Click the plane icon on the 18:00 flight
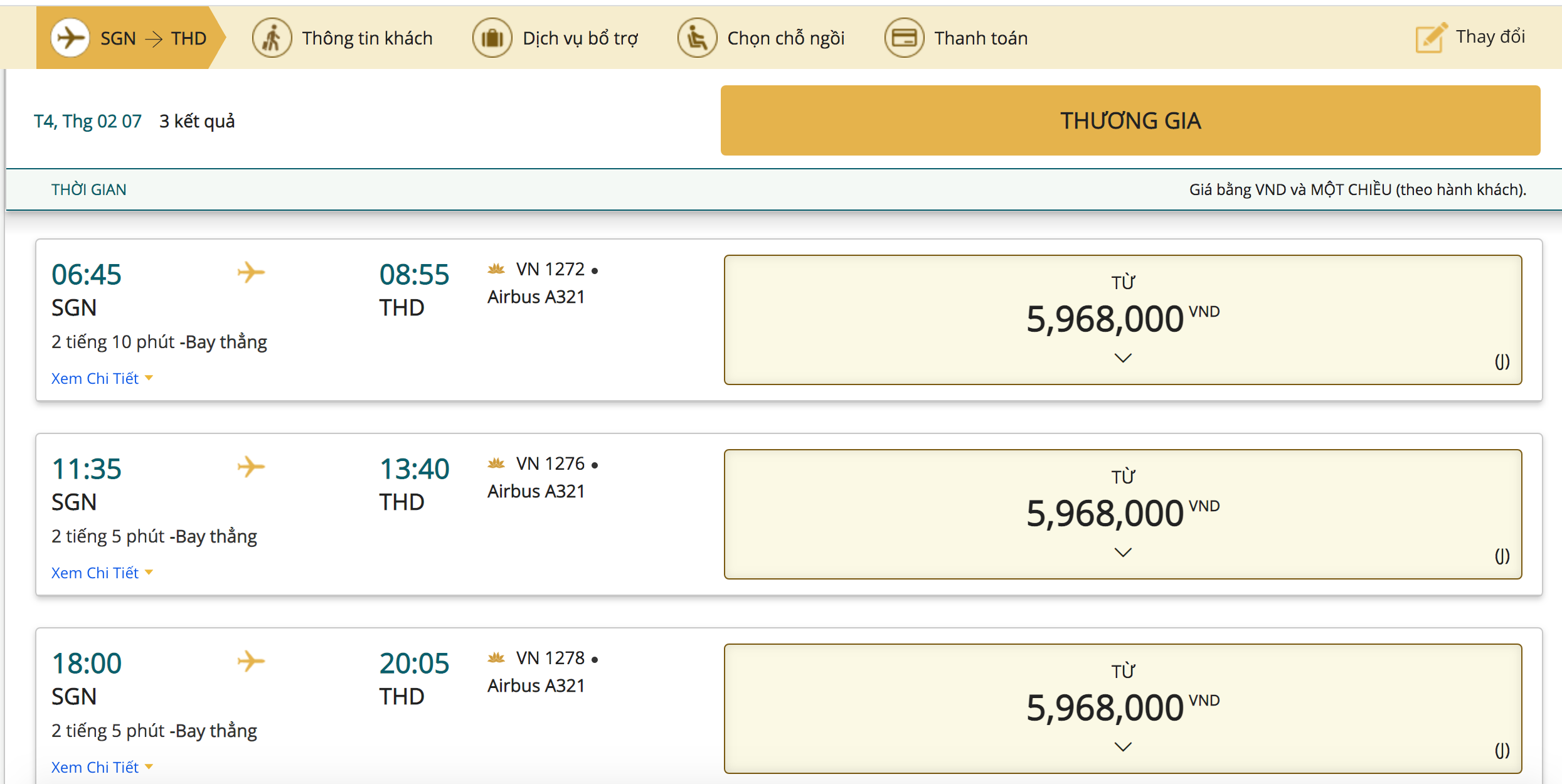This screenshot has height=784, width=1562. [251, 661]
